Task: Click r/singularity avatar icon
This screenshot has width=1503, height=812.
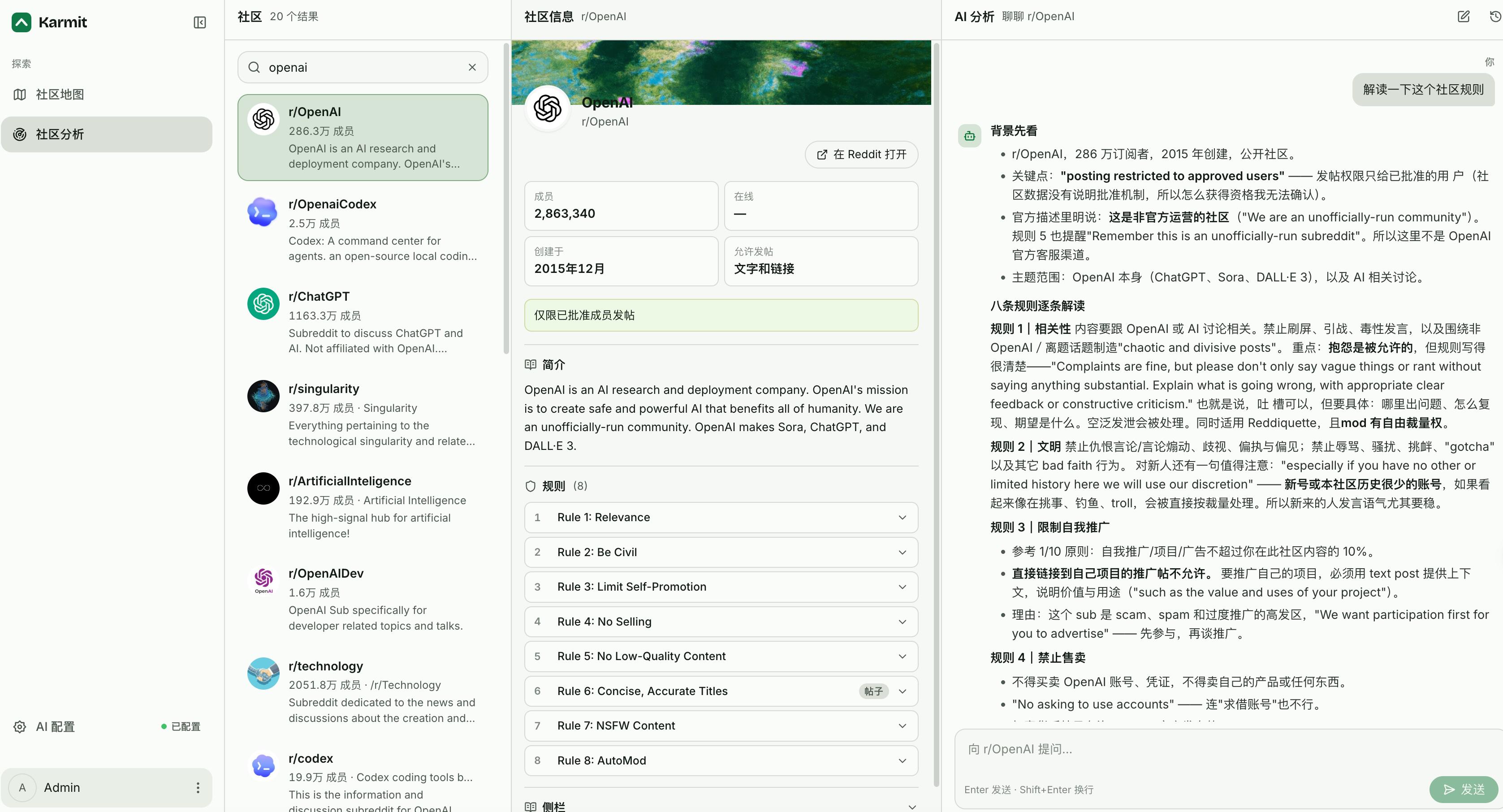Action: [263, 396]
